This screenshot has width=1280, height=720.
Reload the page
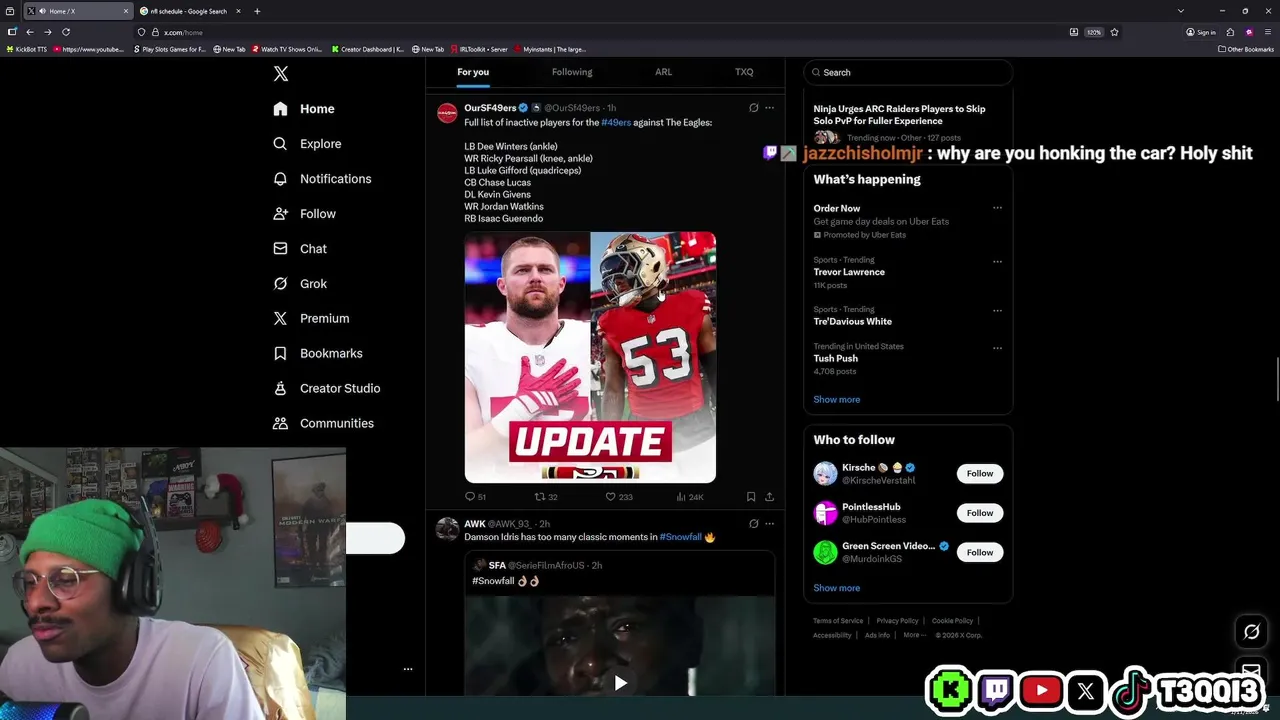[66, 32]
